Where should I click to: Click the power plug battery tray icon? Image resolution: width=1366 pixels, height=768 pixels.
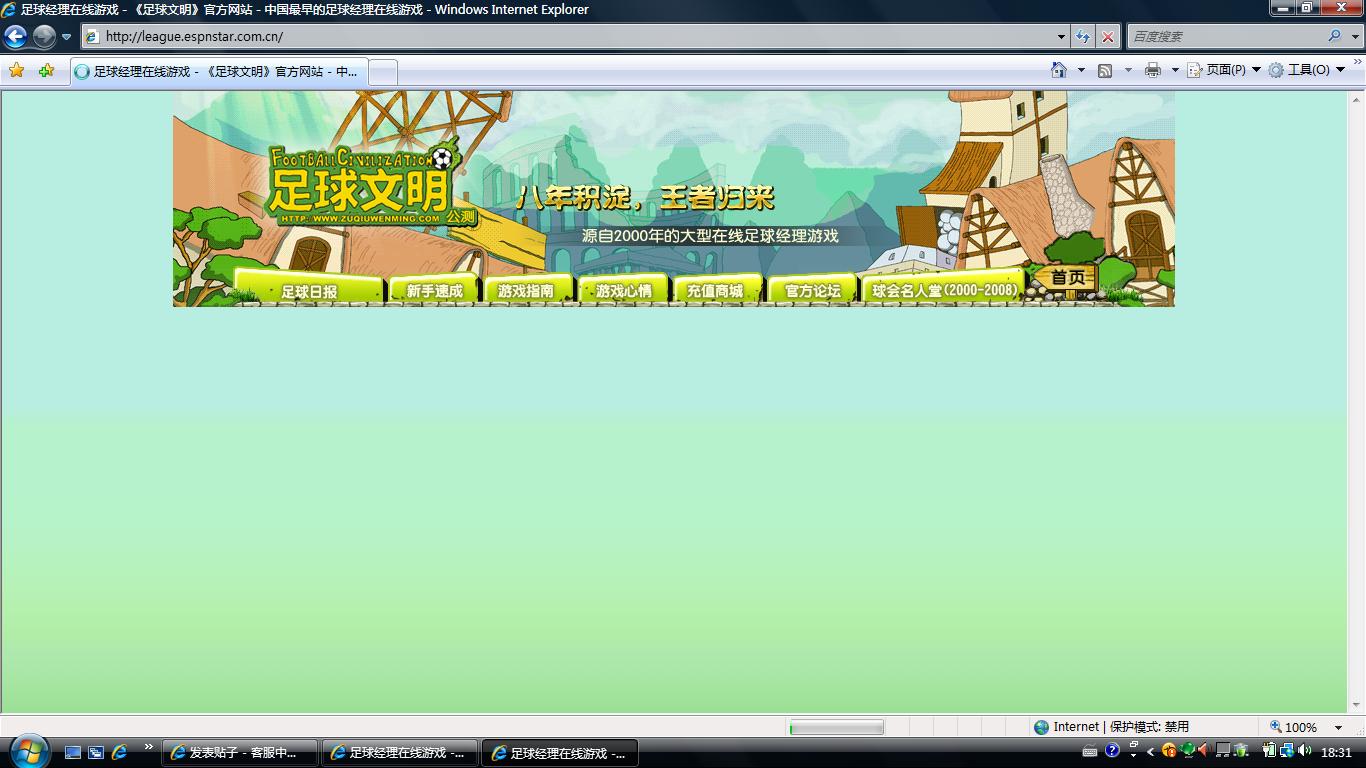pos(1269,750)
